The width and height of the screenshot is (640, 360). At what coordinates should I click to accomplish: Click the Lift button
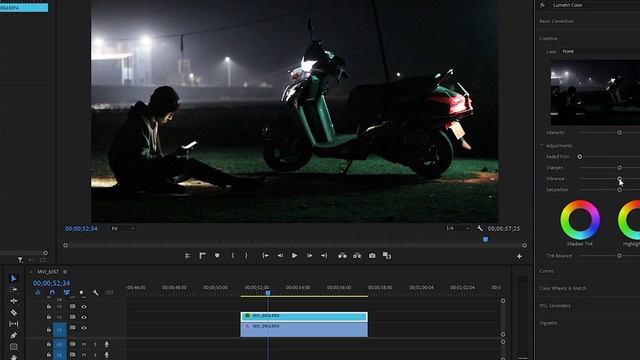(x=342, y=256)
